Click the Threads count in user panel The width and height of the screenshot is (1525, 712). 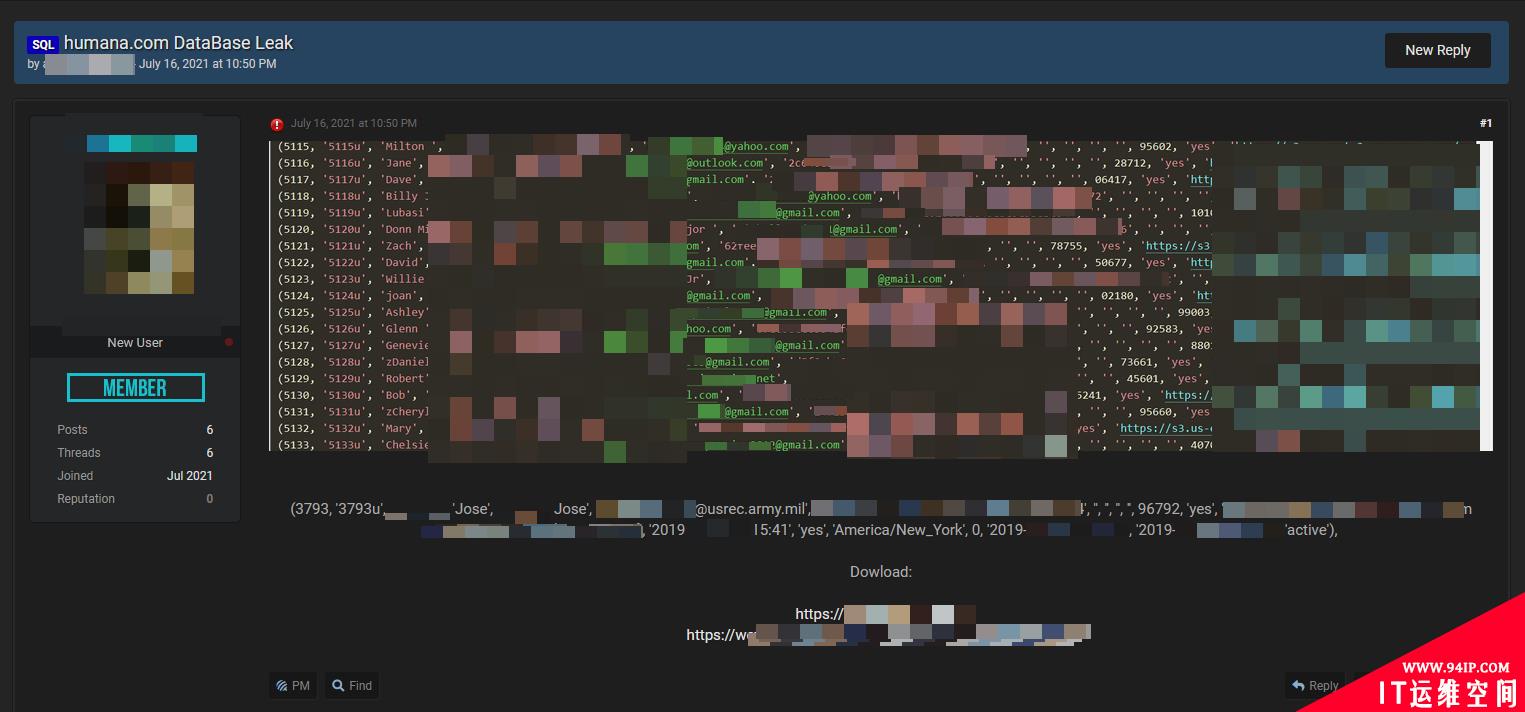pyautogui.click(x=209, y=453)
